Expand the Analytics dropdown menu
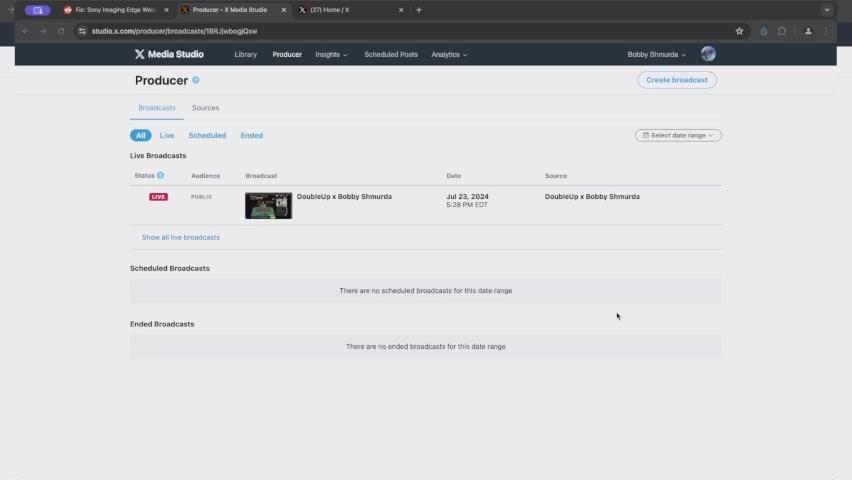The width and height of the screenshot is (852, 480). click(x=449, y=54)
